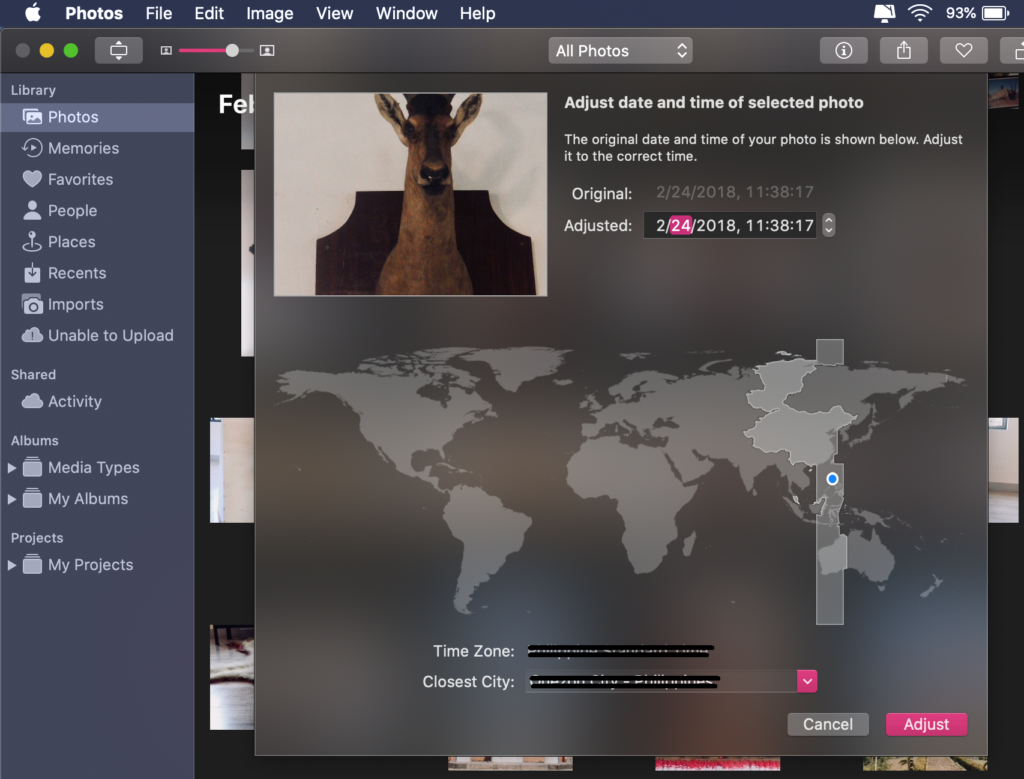
Task: Open the All Photos dropdown
Action: point(620,51)
